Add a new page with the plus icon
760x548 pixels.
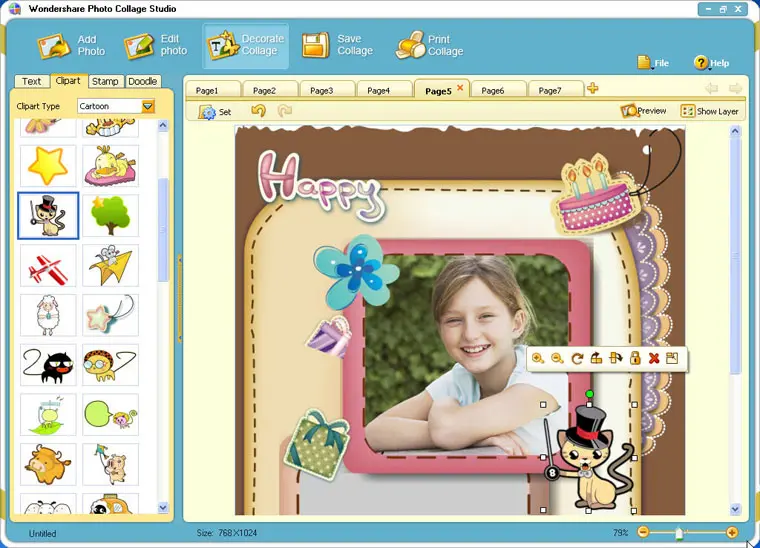pos(592,88)
